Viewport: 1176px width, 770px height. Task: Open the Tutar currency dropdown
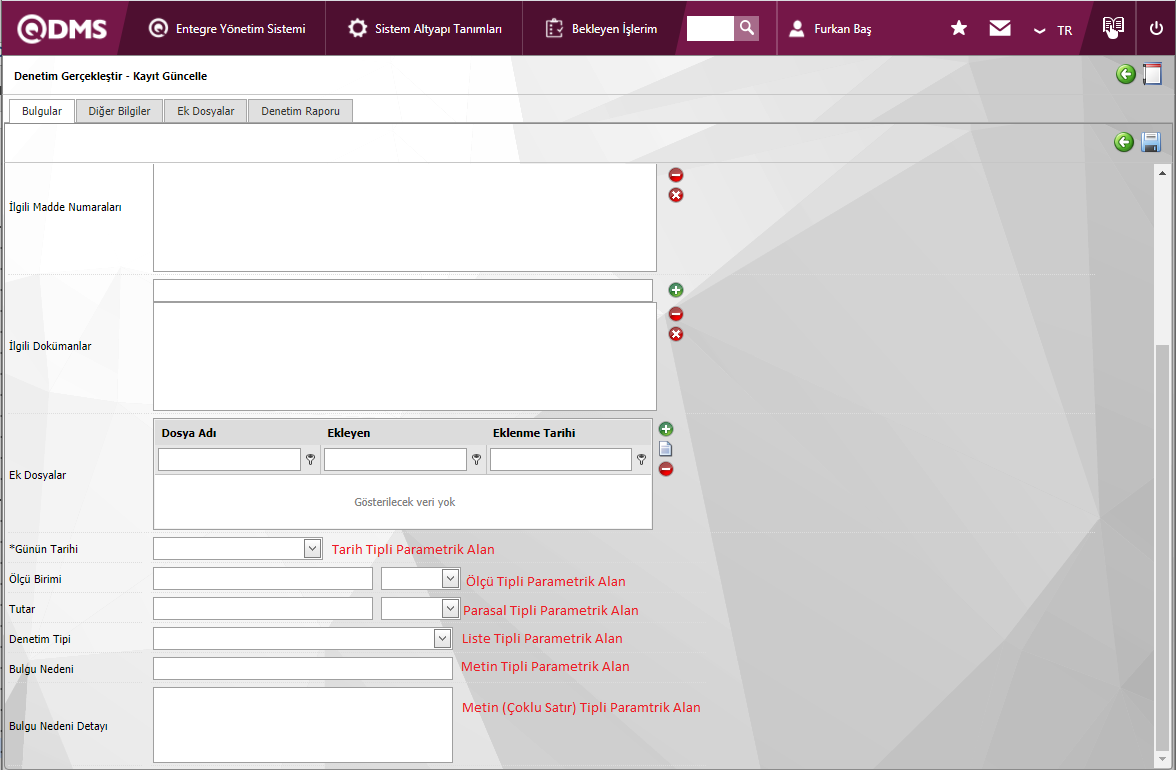(450, 608)
